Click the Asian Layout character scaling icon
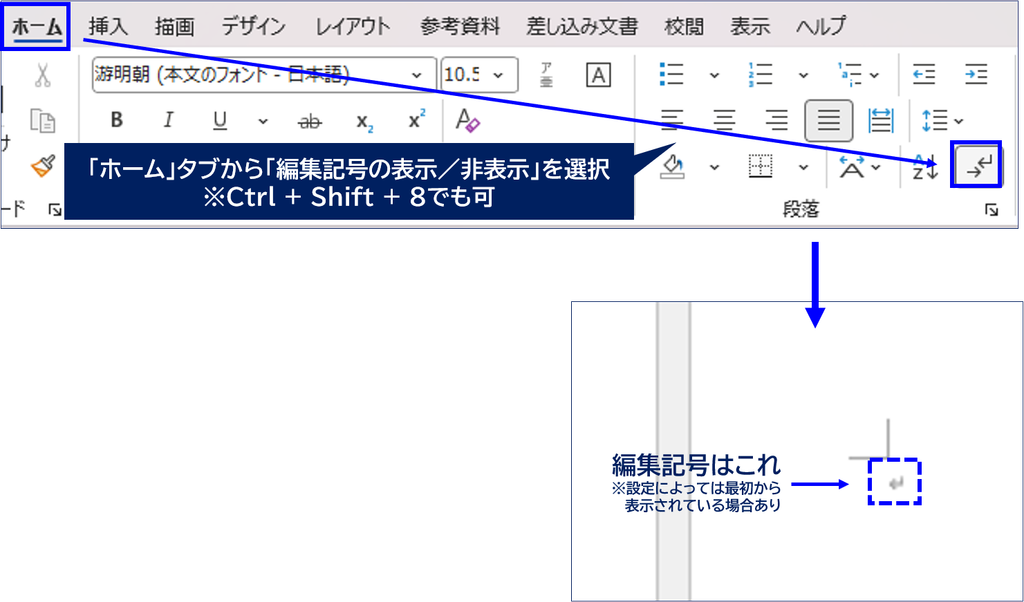This screenshot has width=1024, height=602. (x=852, y=166)
